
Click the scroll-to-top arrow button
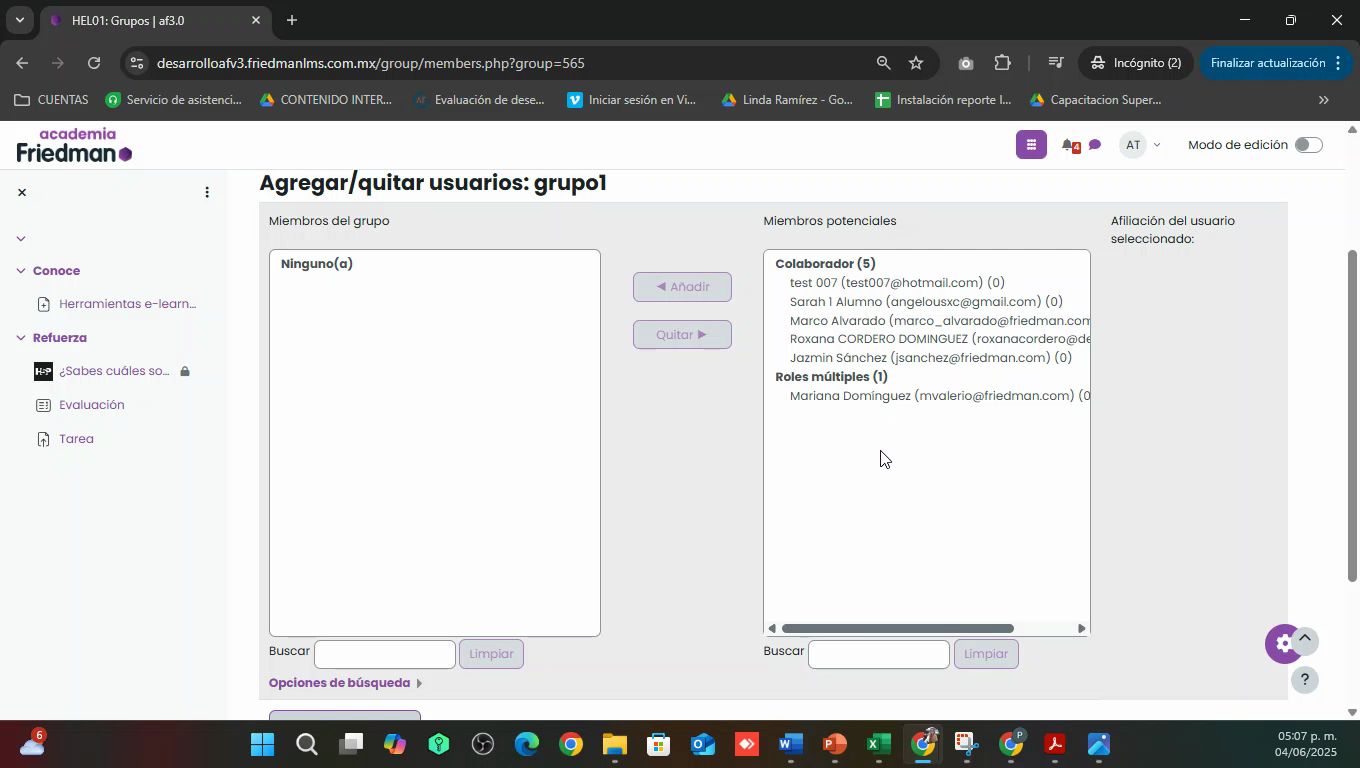coord(1304,639)
